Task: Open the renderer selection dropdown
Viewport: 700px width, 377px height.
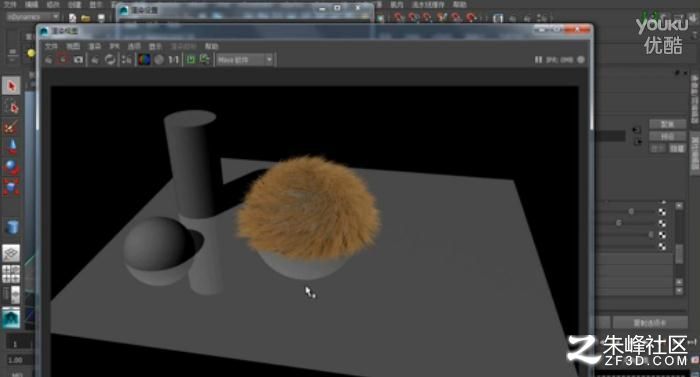Action: [x=245, y=59]
